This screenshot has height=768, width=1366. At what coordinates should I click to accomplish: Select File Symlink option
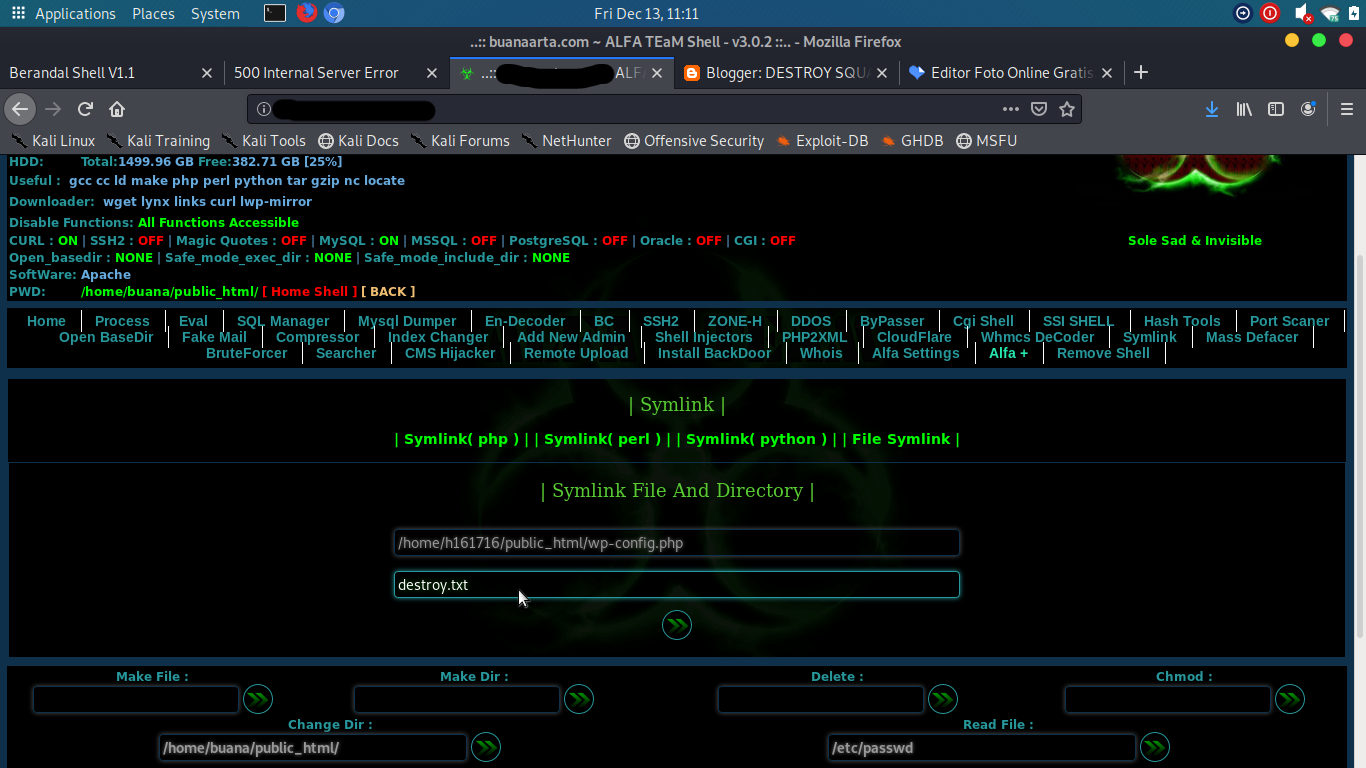[901, 439]
